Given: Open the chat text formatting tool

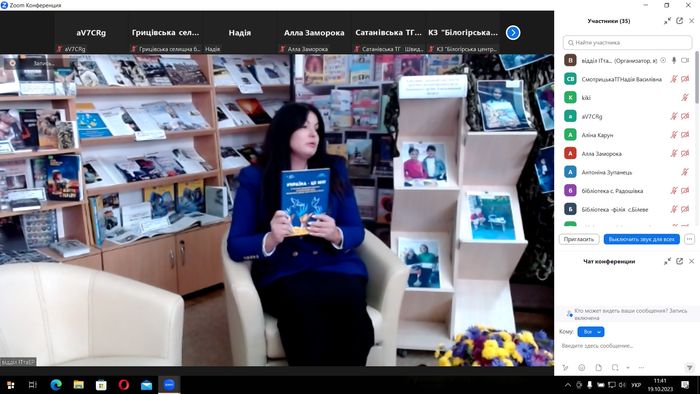Looking at the screenshot, I should (x=565, y=368).
